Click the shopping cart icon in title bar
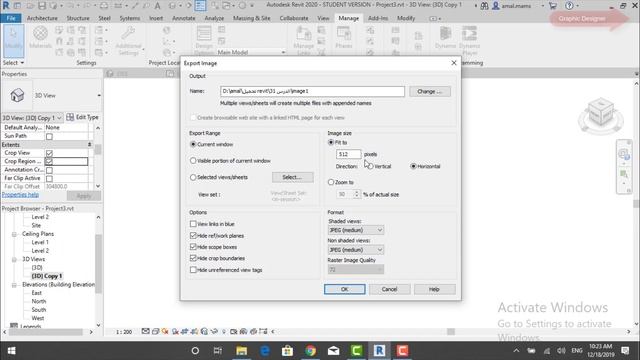The width and height of the screenshot is (640, 360). tap(553, 6)
